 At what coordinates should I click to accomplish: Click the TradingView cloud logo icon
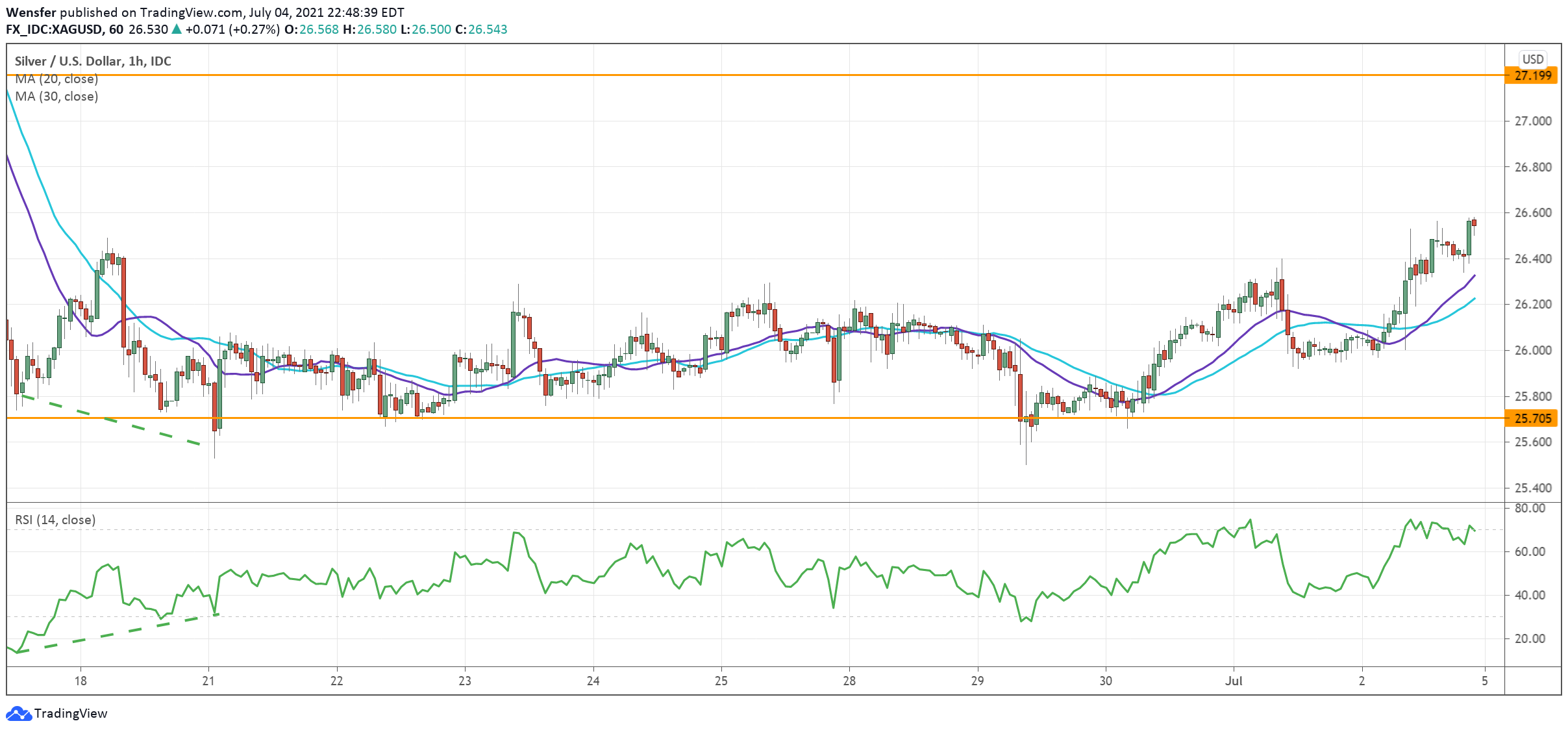(x=18, y=714)
